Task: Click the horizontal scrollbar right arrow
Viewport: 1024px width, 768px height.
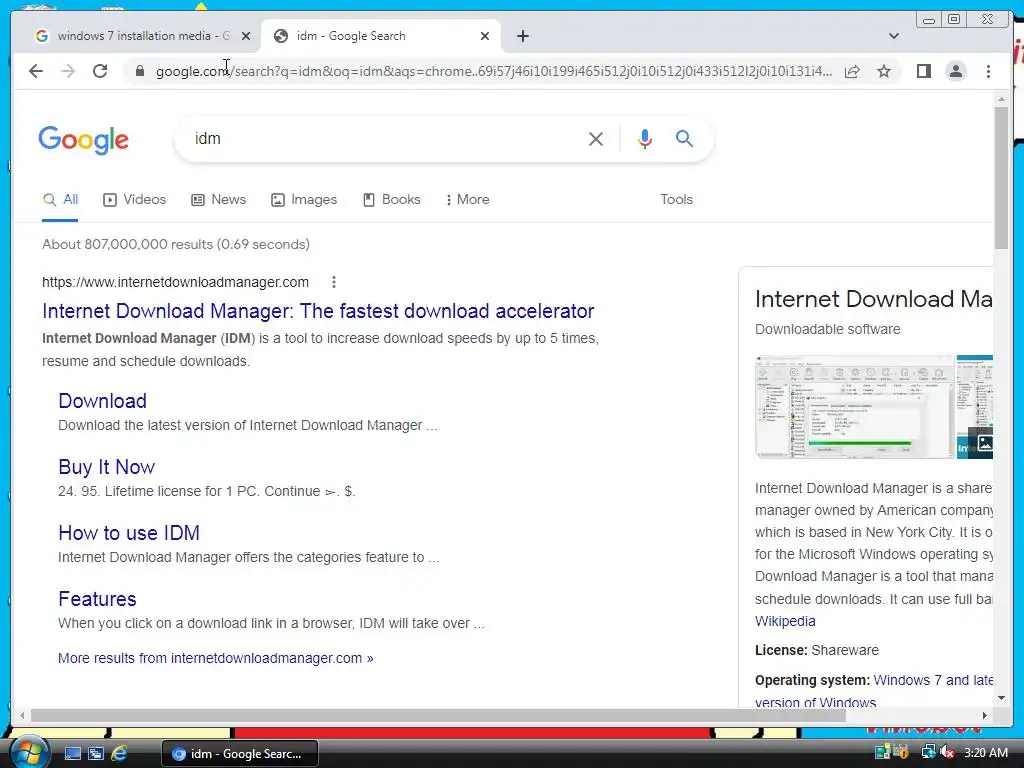Action: pos(985,716)
